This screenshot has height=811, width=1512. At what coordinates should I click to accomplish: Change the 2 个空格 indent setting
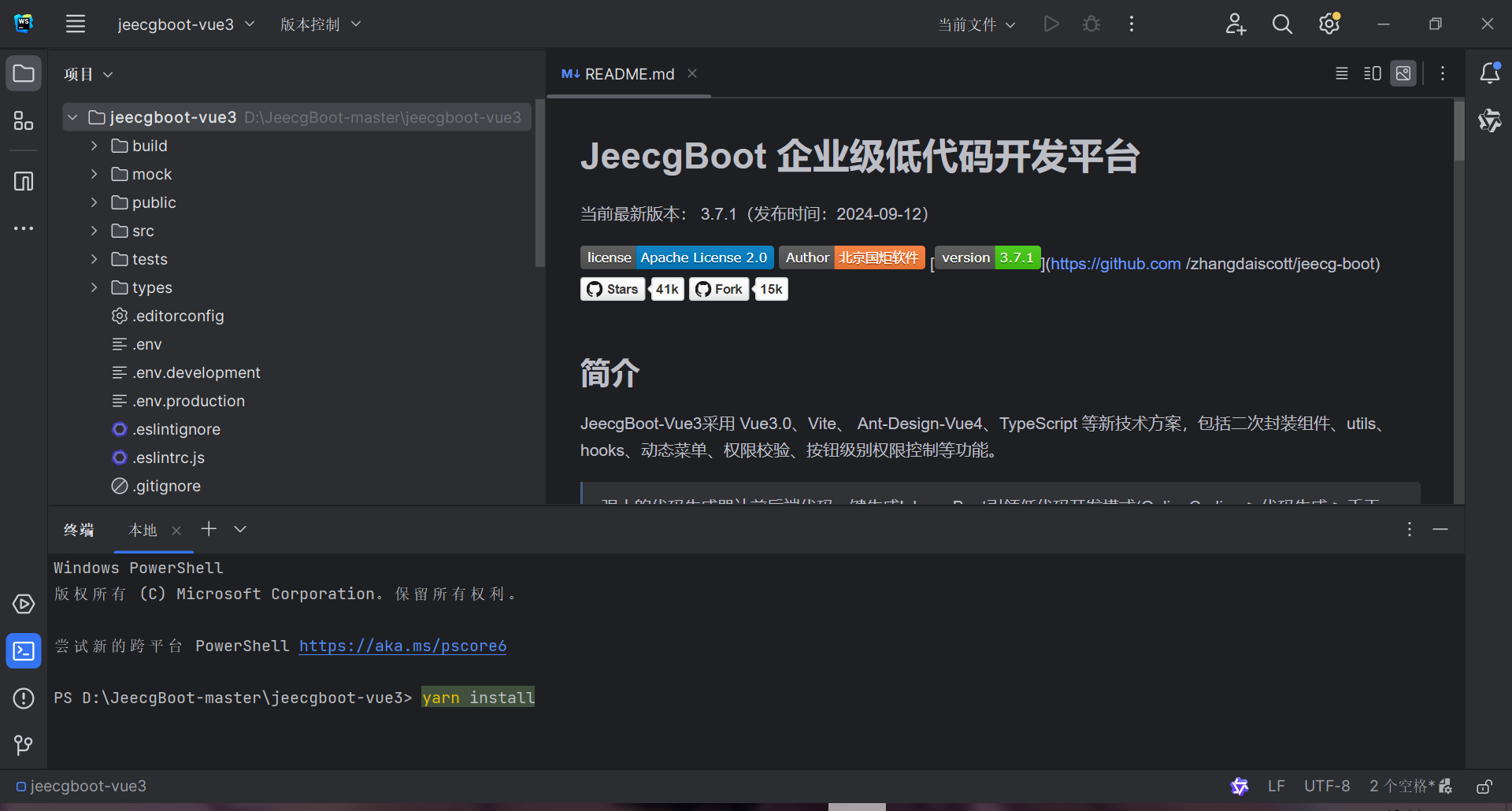click(1403, 786)
